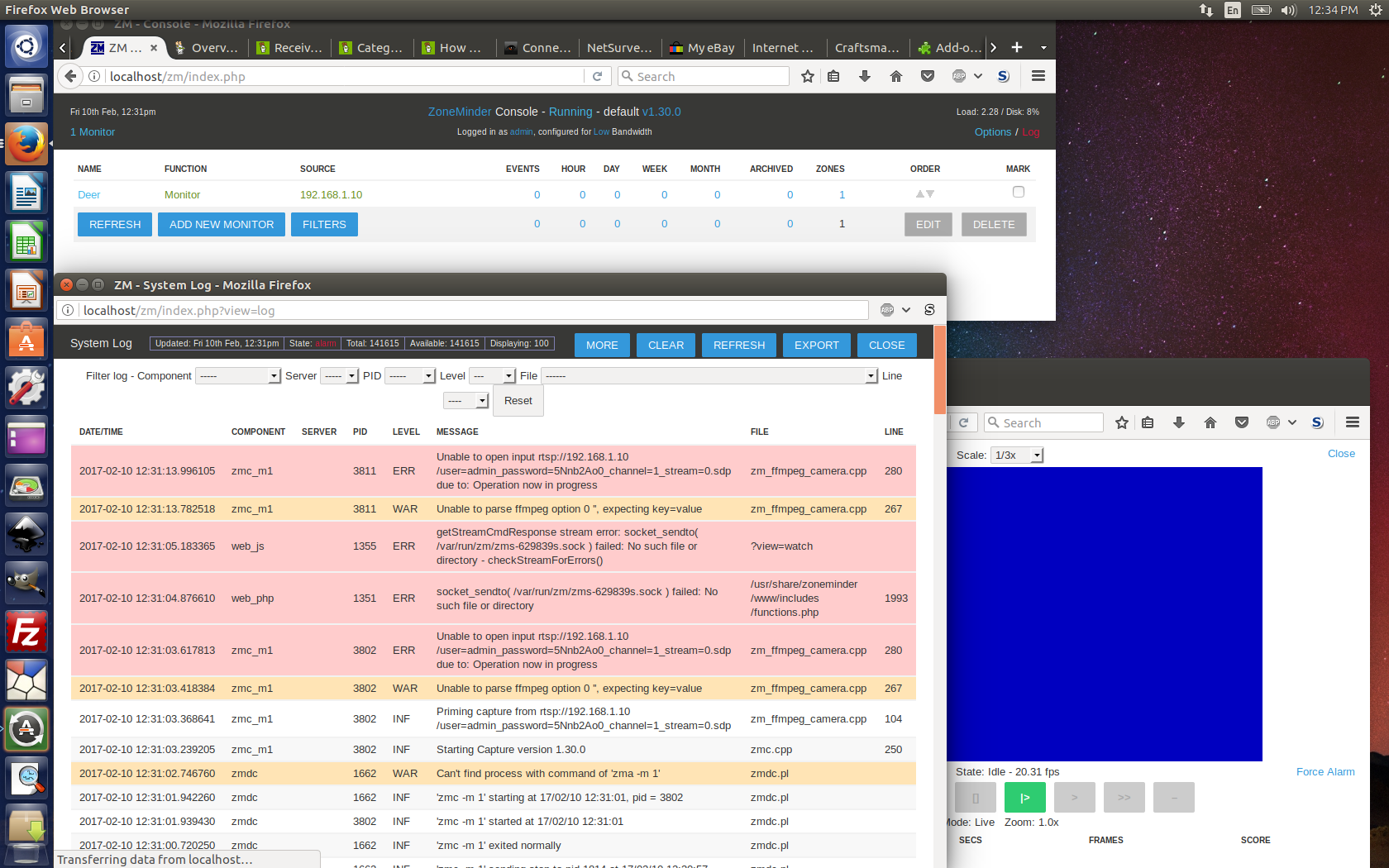
Task: Switch to the My eBay tab
Action: tap(702, 48)
